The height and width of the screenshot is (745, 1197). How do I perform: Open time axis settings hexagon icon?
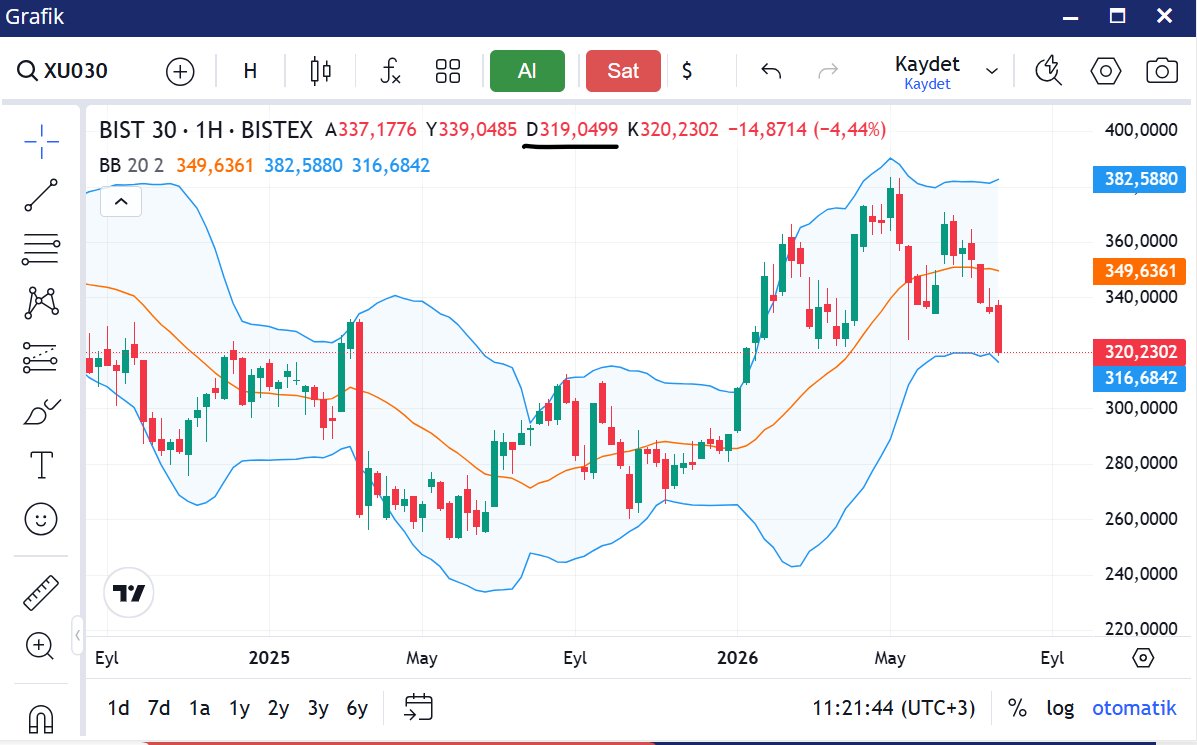1143,657
